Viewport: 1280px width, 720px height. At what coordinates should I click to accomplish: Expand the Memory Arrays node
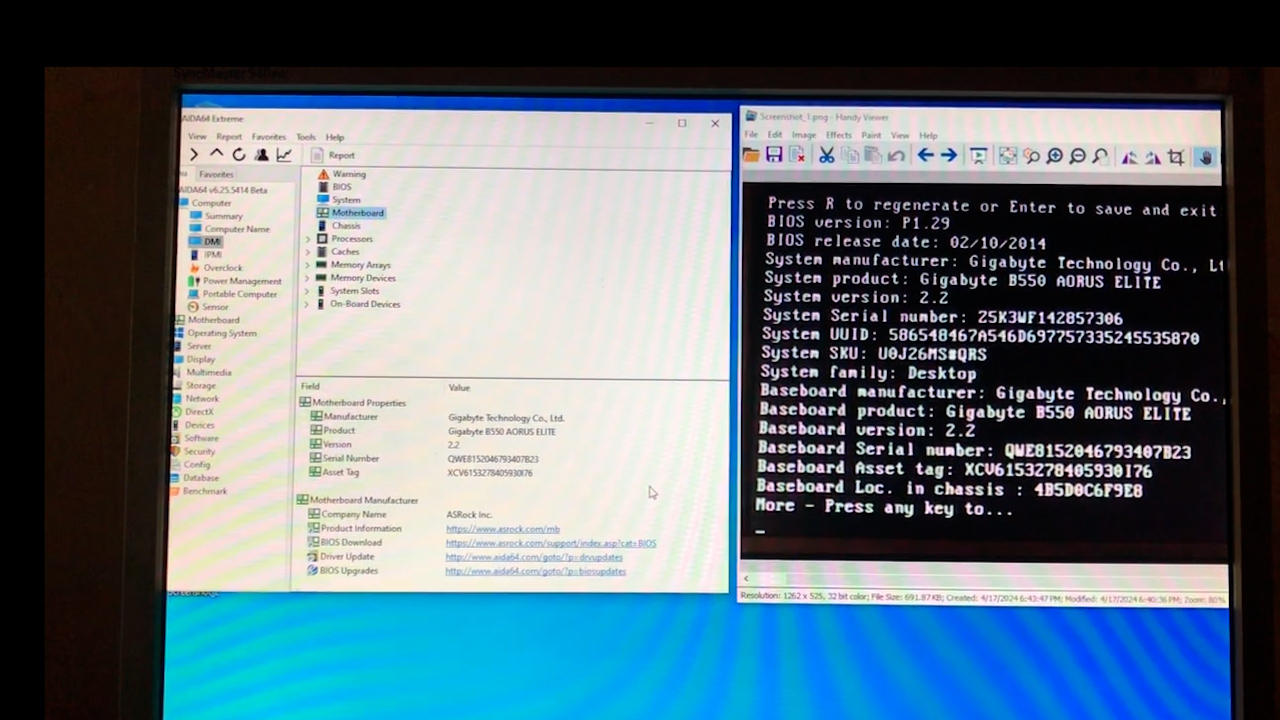(308, 265)
